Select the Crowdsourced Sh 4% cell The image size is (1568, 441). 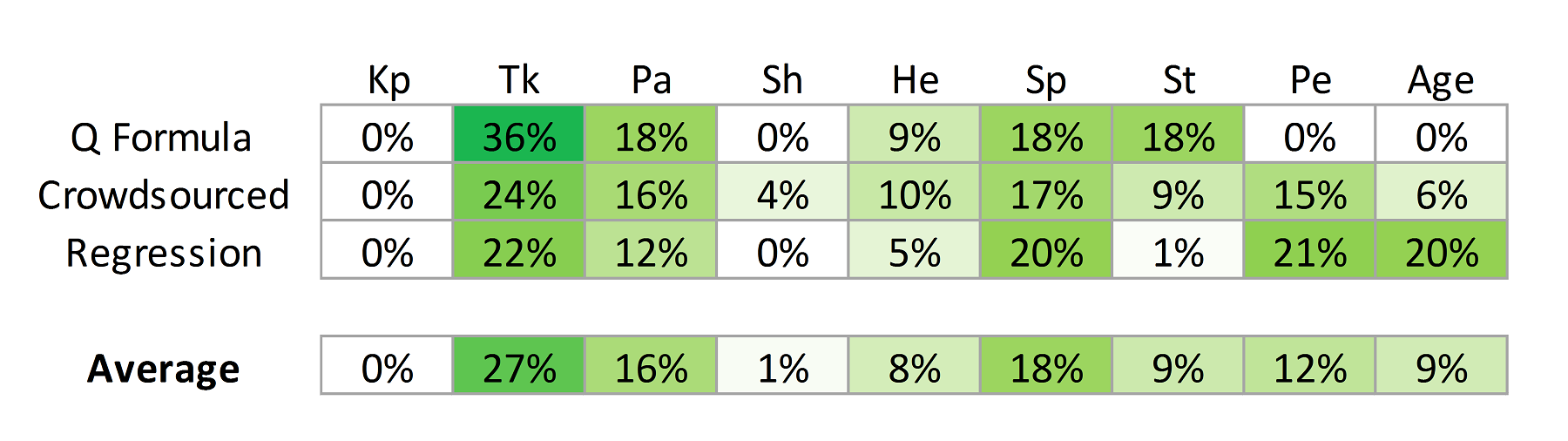(782, 192)
